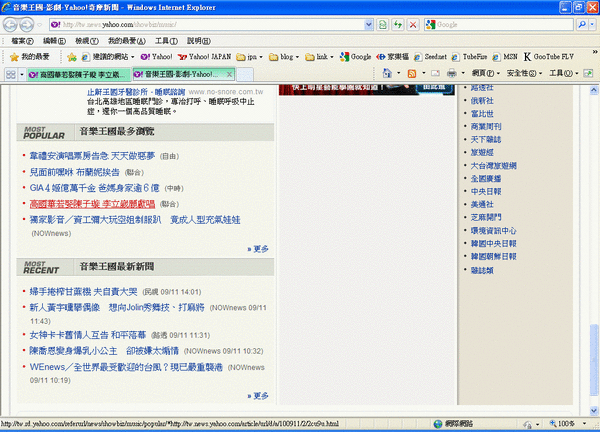Open search provider dropdown arrow
Screen dimensions: 600x432
pos(592,25)
